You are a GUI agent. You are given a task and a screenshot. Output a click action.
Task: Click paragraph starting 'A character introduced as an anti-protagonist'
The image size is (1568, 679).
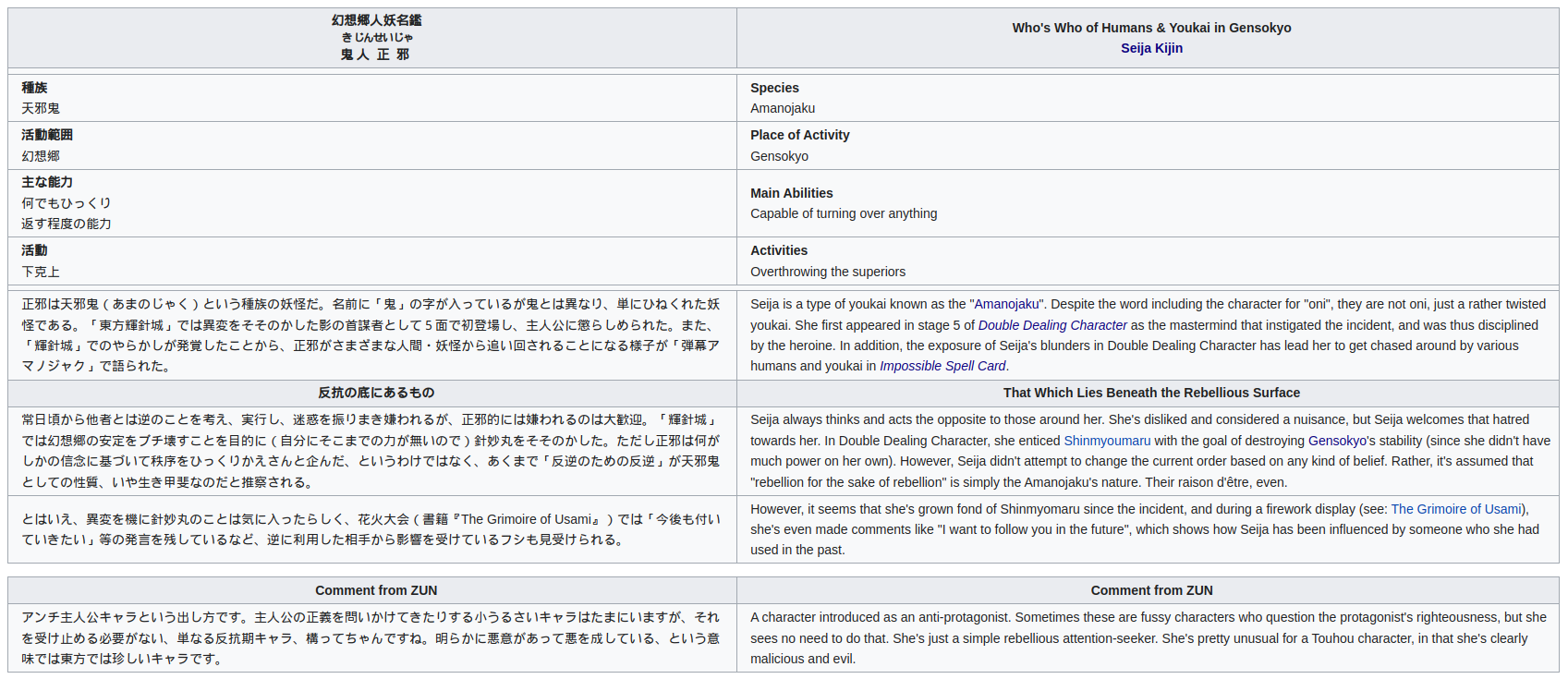1149,637
